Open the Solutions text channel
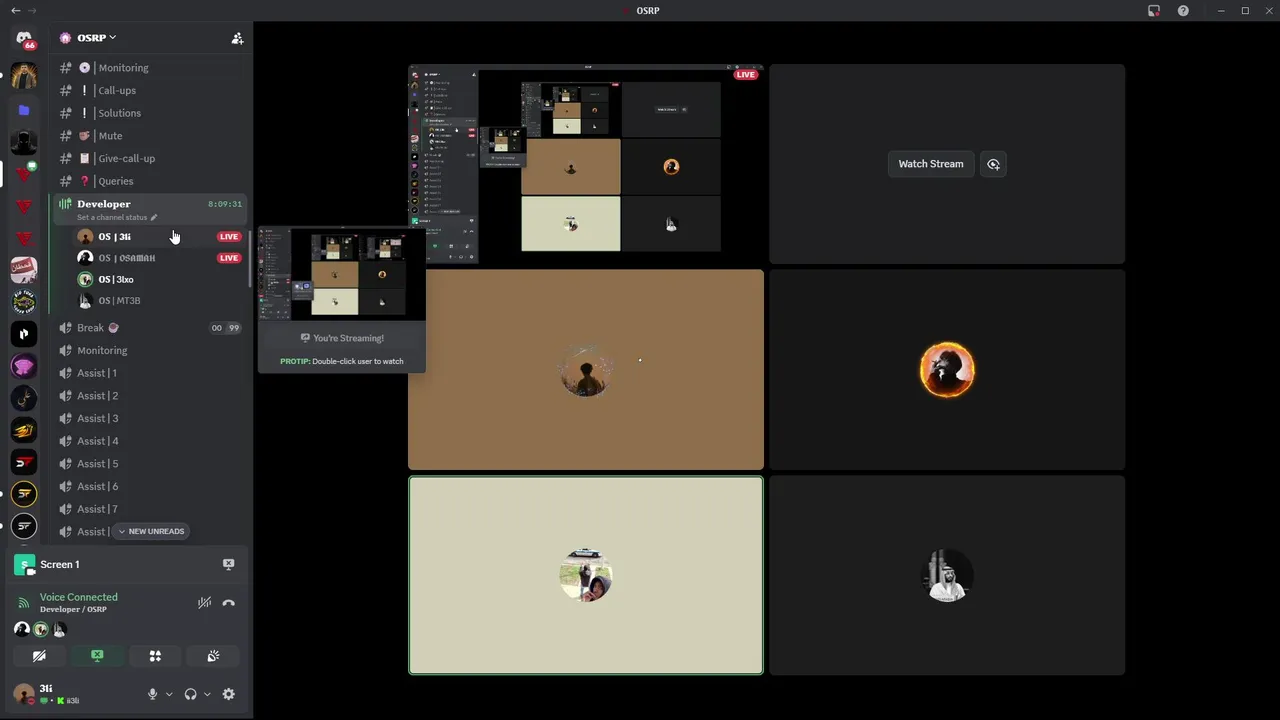 (150, 113)
